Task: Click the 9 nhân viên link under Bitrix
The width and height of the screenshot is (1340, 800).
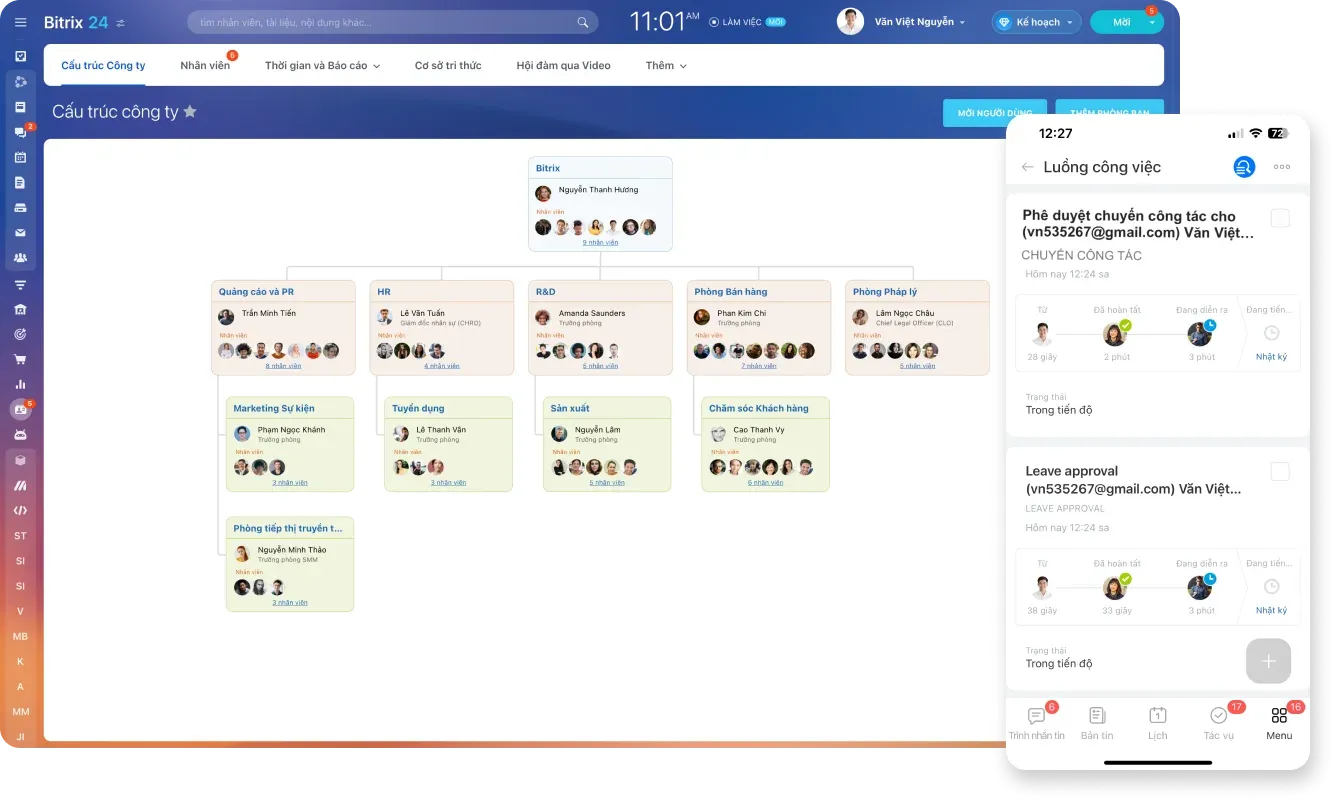Action: pyautogui.click(x=600, y=243)
